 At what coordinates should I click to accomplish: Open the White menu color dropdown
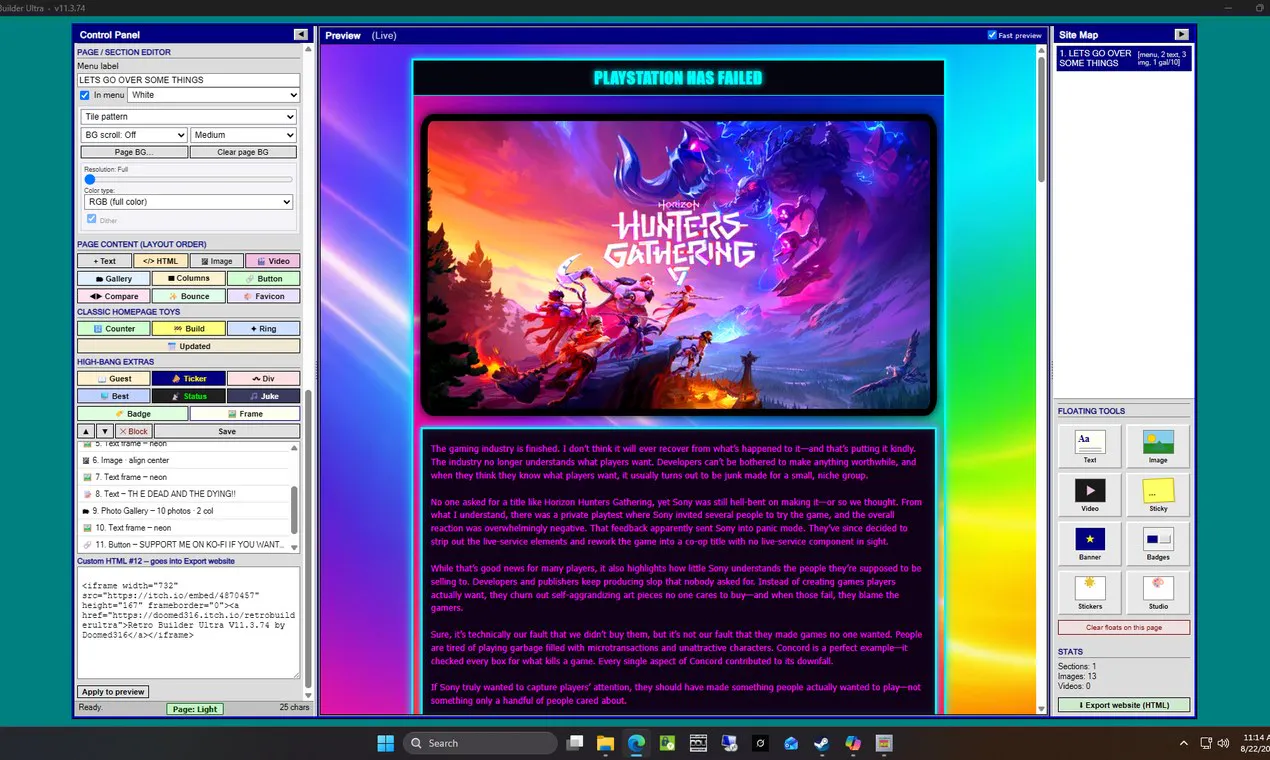(x=214, y=95)
